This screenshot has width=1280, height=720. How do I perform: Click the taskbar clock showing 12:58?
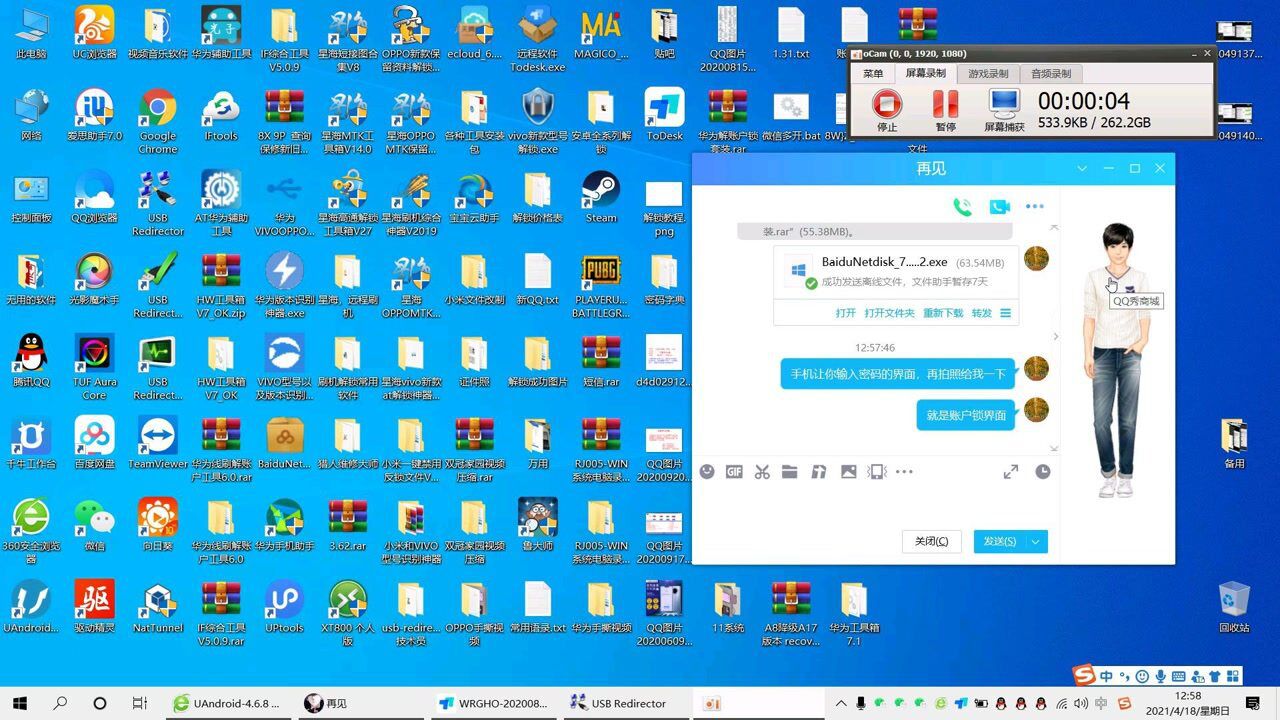[x=1188, y=703]
